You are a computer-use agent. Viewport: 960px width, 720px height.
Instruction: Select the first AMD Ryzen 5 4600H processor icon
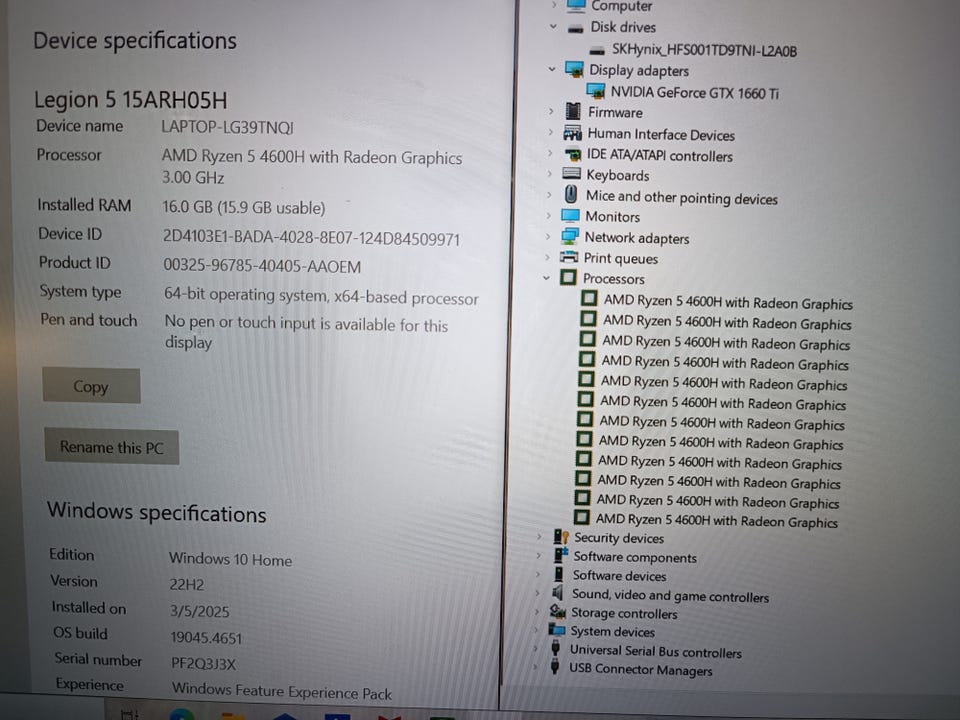tap(589, 299)
